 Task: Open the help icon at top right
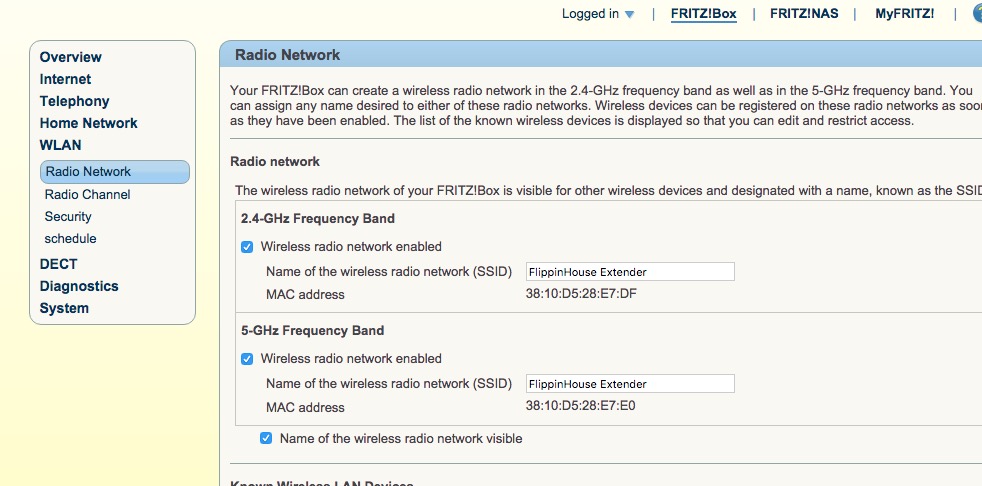(x=978, y=14)
